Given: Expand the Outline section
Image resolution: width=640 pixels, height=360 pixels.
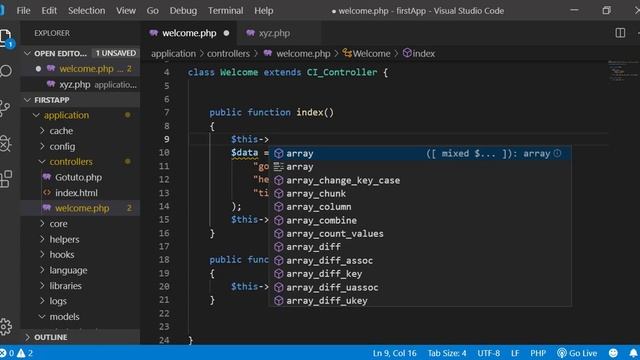Looking at the screenshot, I should click(x=80, y=337).
